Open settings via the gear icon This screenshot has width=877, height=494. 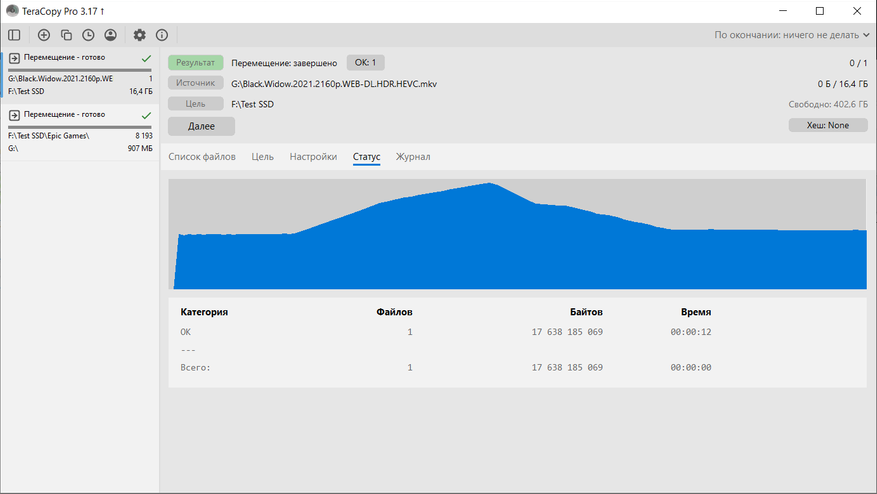tap(139, 35)
